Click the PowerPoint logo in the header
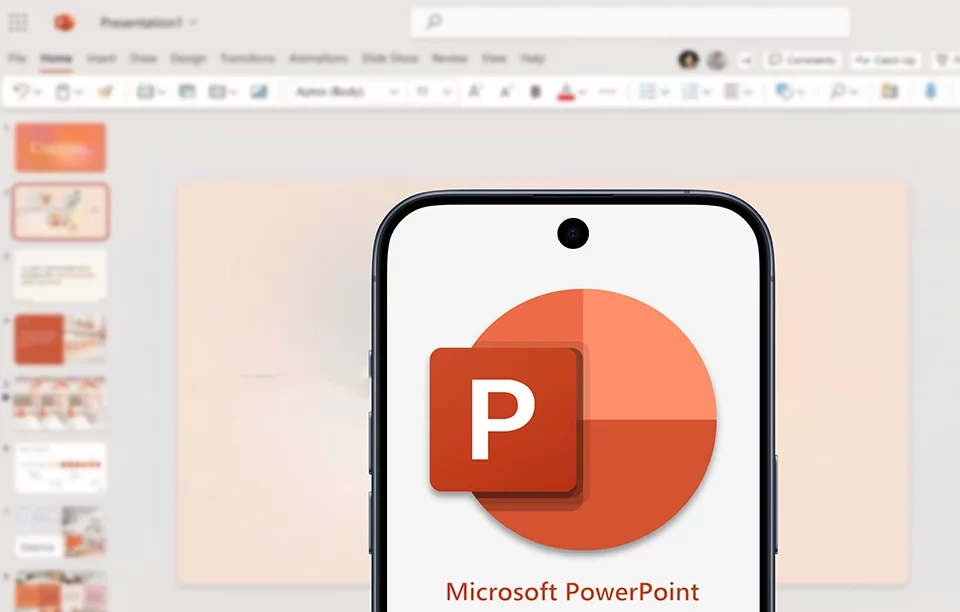960x612 pixels. pos(64,23)
